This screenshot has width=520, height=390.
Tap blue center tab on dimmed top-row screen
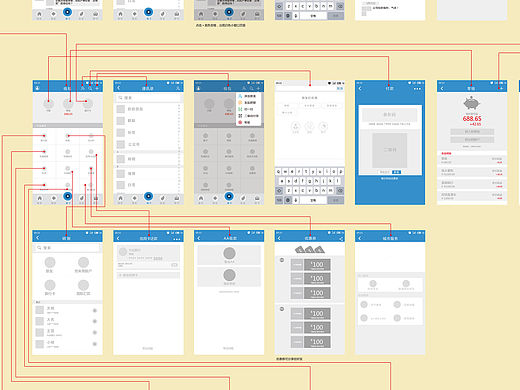click(229, 12)
